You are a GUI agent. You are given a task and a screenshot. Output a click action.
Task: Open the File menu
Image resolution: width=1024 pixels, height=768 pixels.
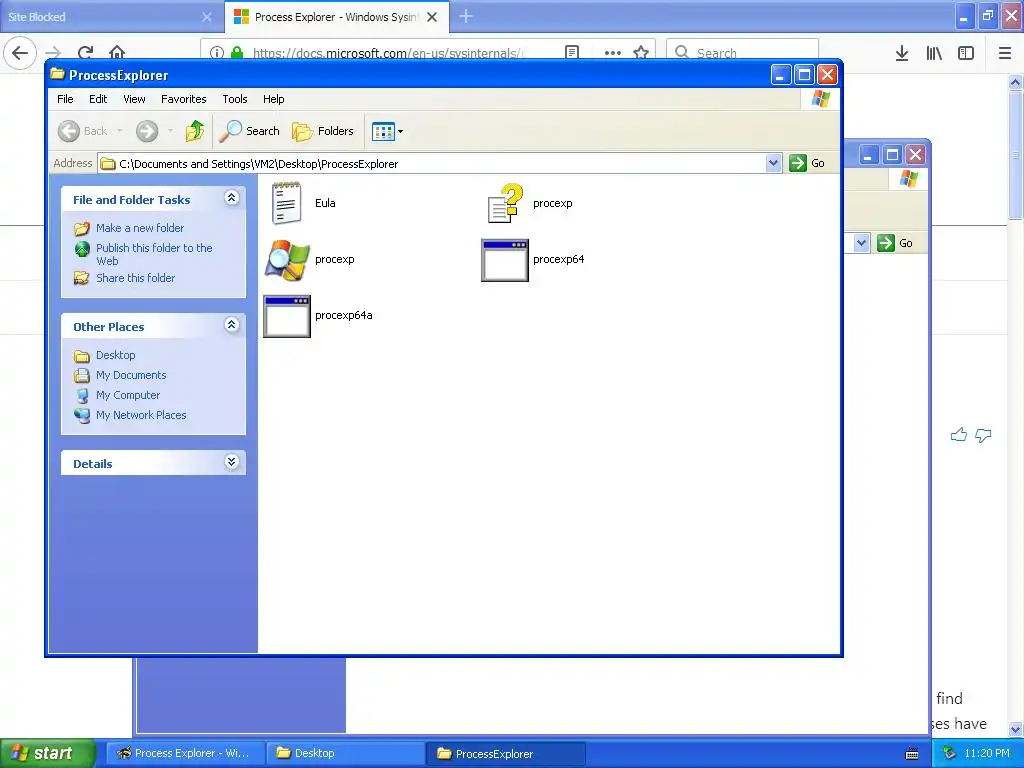coord(65,99)
